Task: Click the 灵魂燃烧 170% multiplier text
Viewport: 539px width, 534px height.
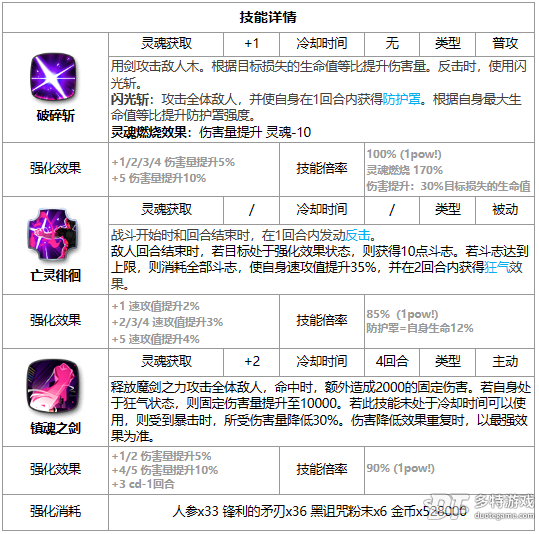Action: (405, 170)
